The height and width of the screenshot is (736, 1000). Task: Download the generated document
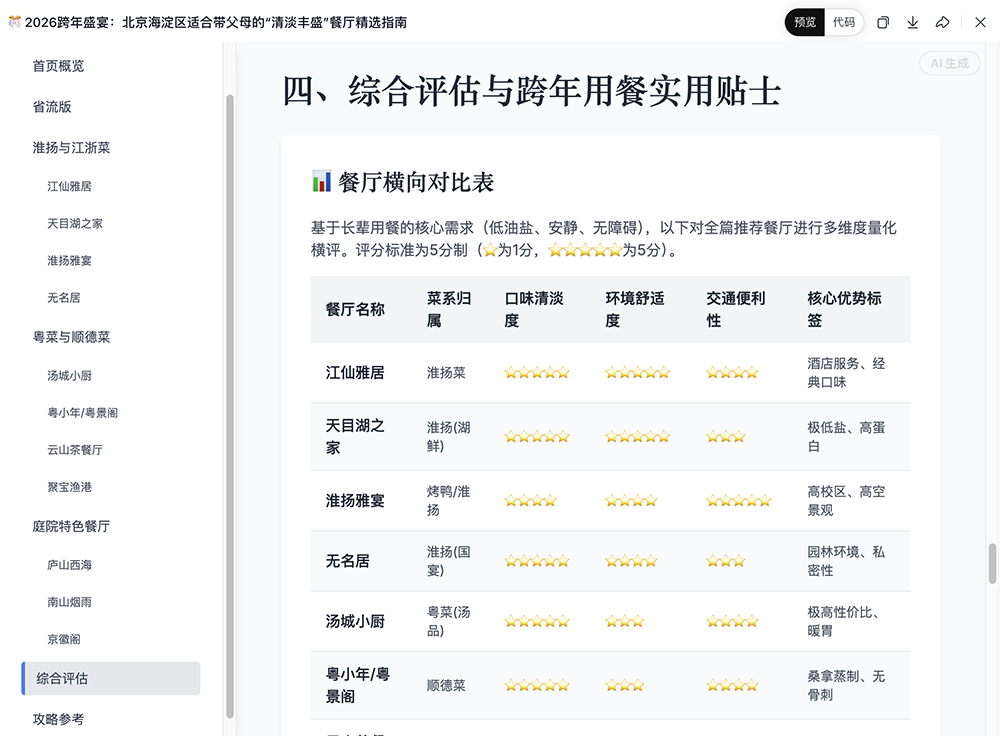pos(912,22)
